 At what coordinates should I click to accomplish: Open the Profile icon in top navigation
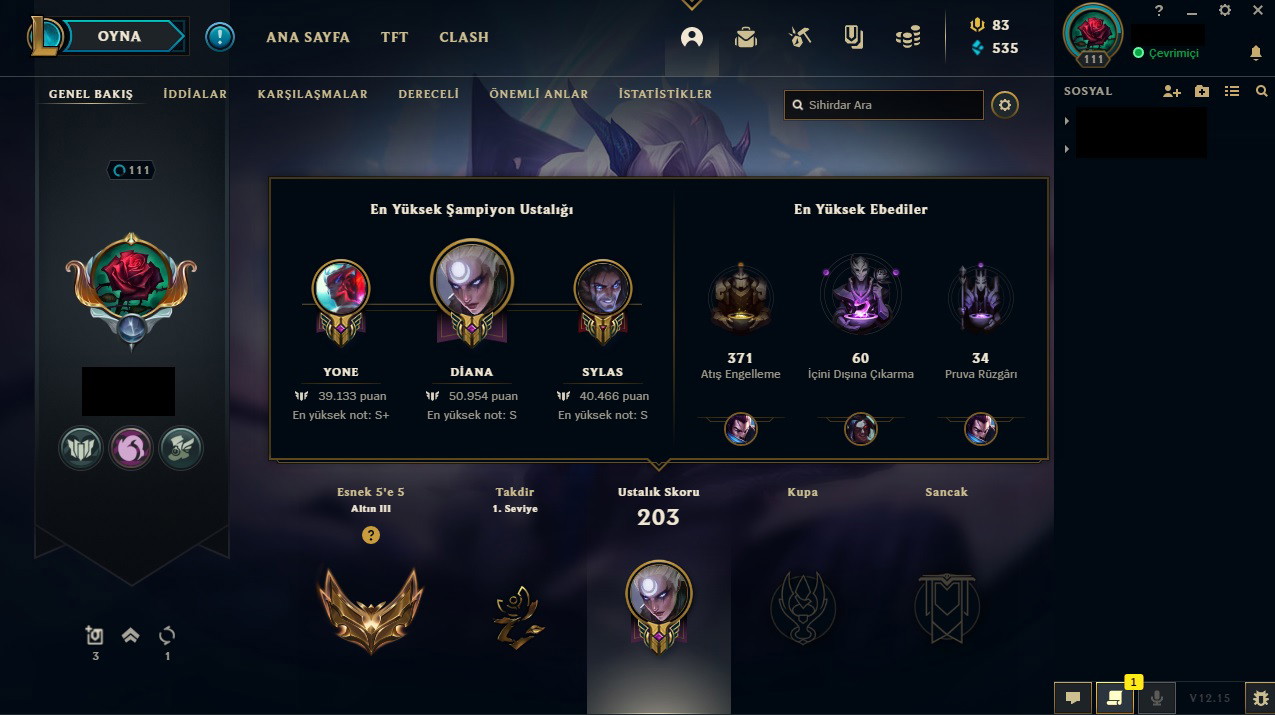coord(691,37)
